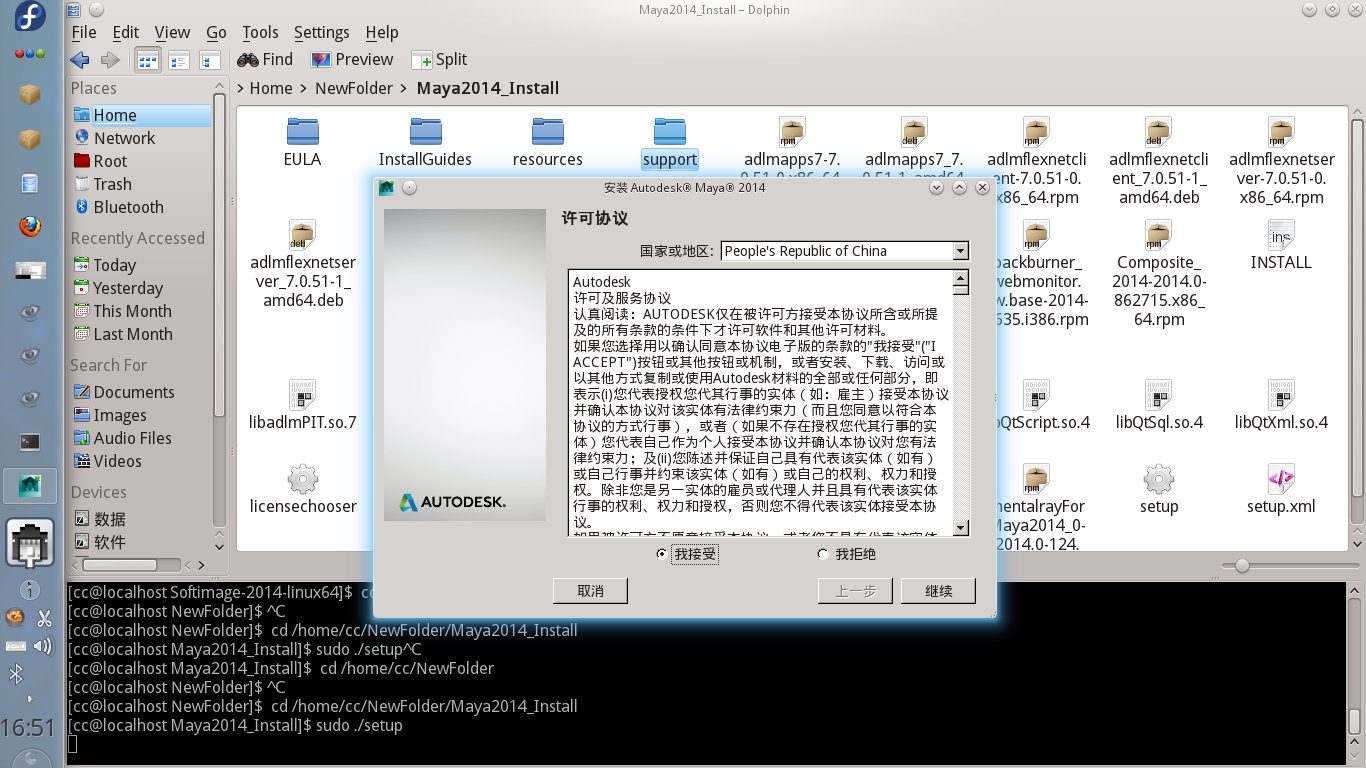Go to NewFolder in breadcrumb path
The image size is (1366, 768).
[x=354, y=88]
